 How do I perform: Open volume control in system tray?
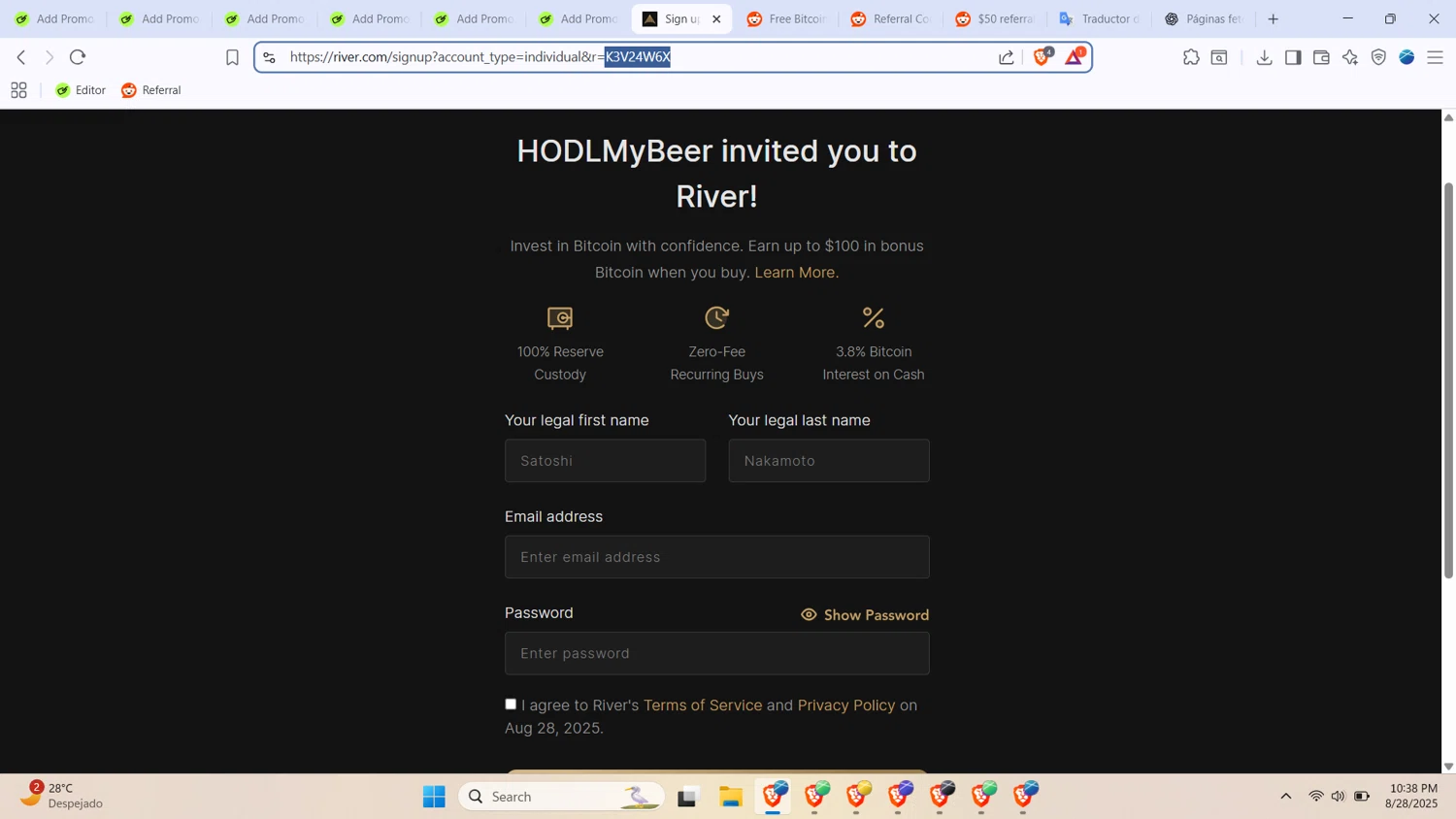point(1339,797)
